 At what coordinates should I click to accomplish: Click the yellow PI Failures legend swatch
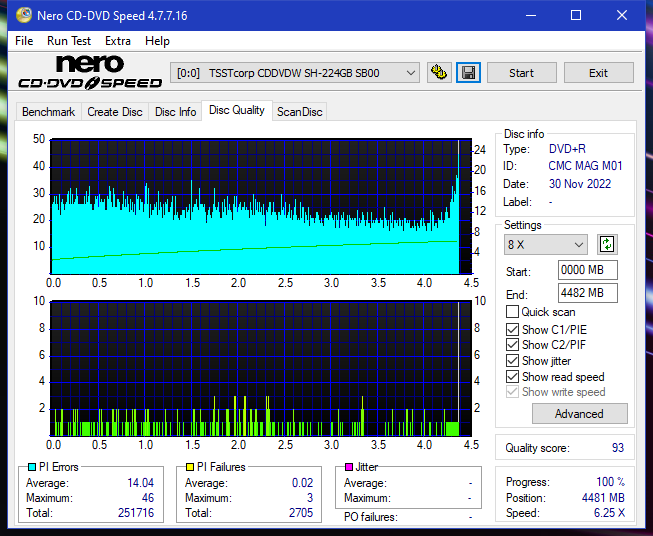190,467
